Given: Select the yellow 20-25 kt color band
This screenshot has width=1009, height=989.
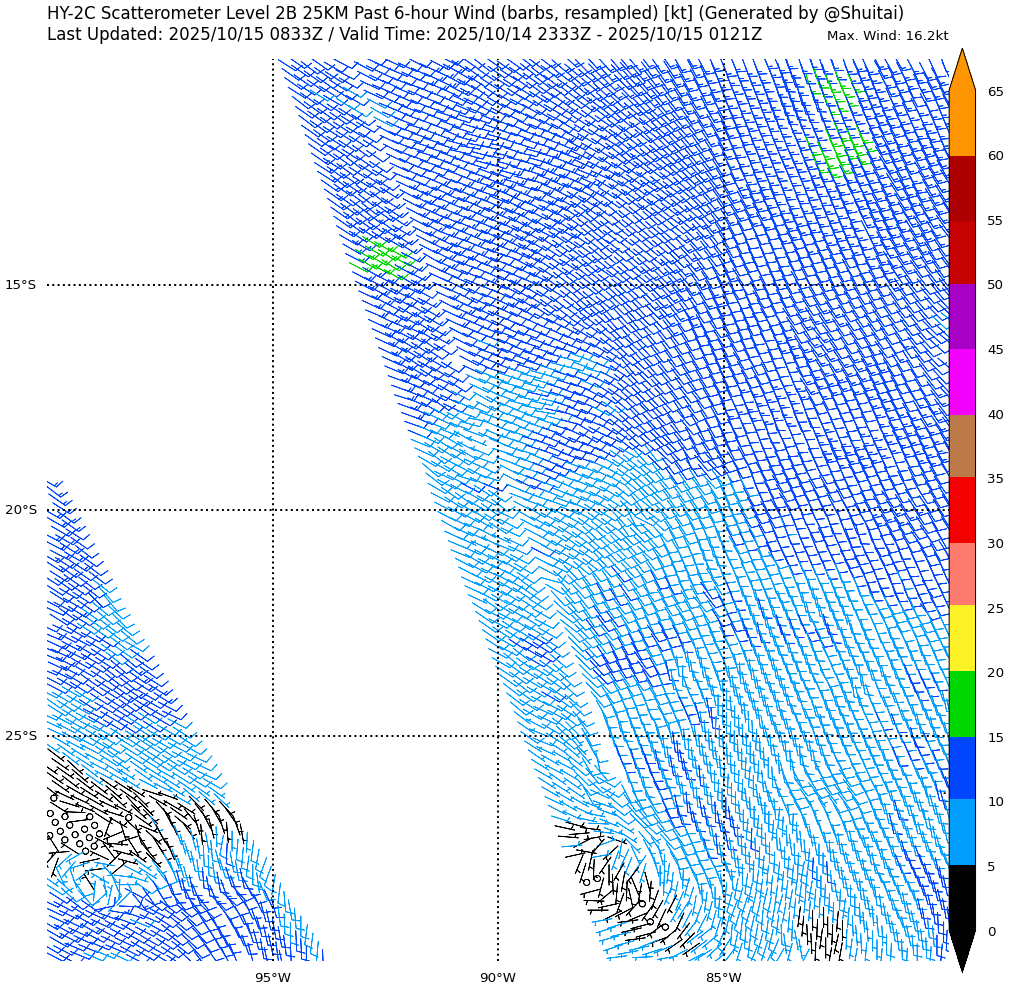Looking at the screenshot, I should [961, 638].
